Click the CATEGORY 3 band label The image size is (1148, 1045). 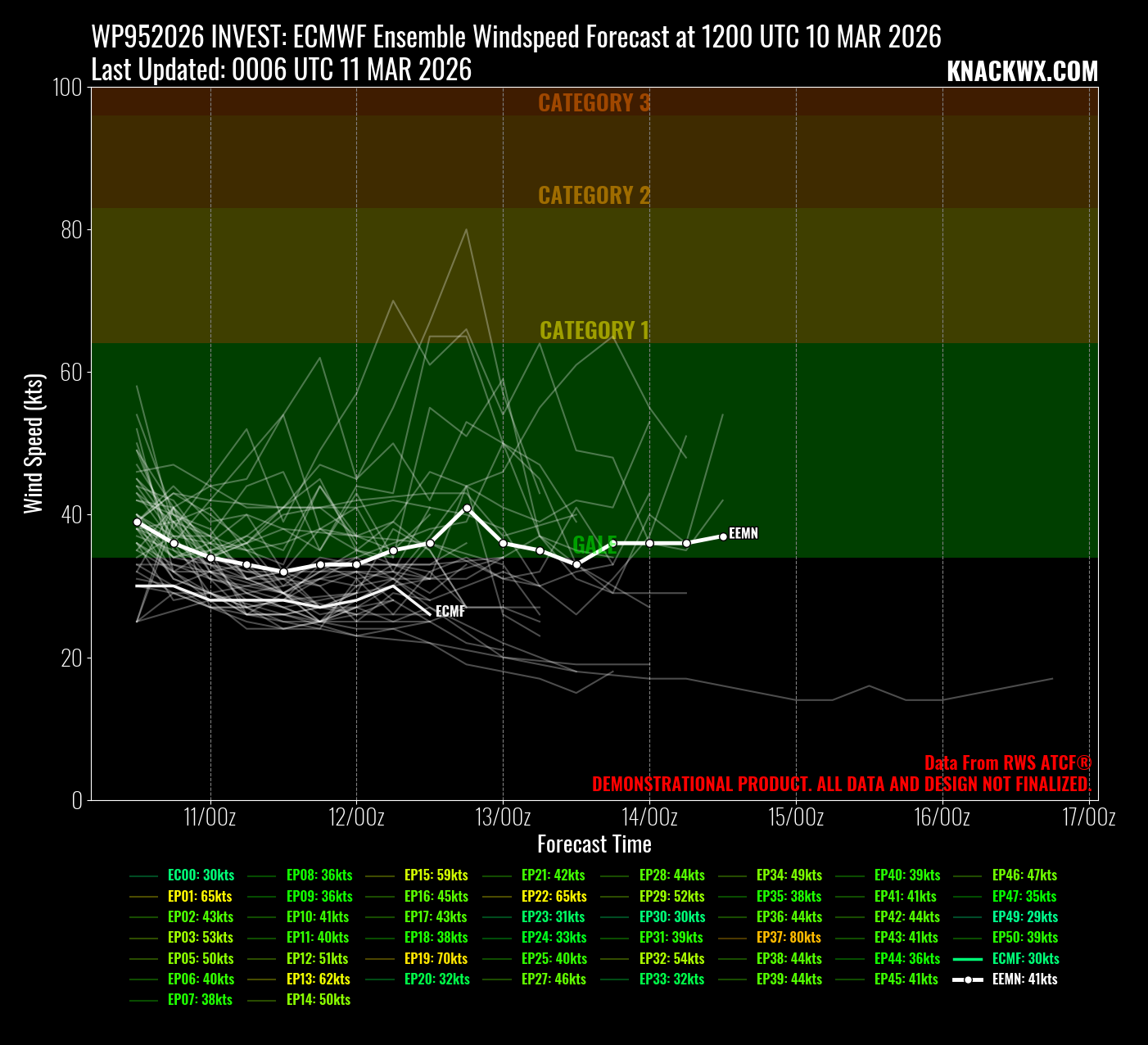(594, 103)
